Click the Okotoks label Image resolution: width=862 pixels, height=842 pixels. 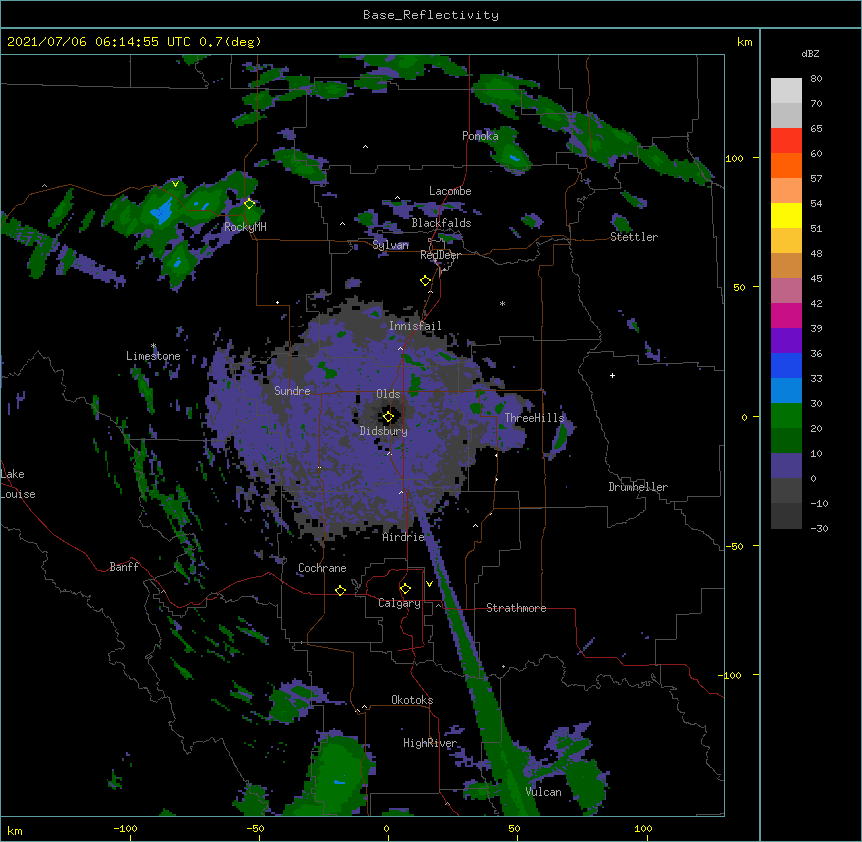click(412, 700)
